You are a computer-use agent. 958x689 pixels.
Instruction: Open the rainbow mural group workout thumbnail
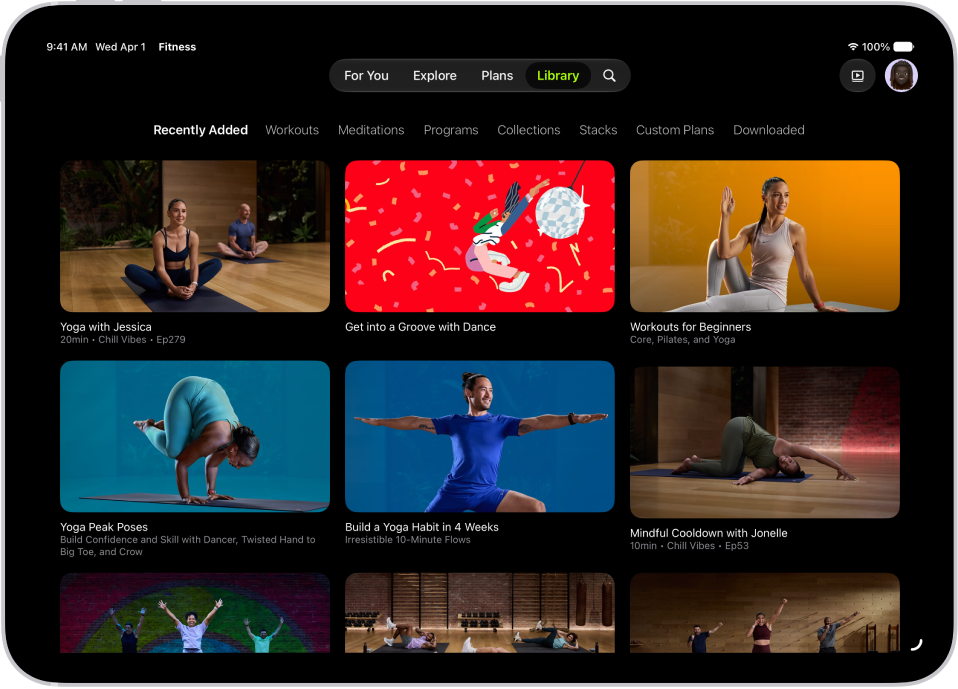click(195, 613)
